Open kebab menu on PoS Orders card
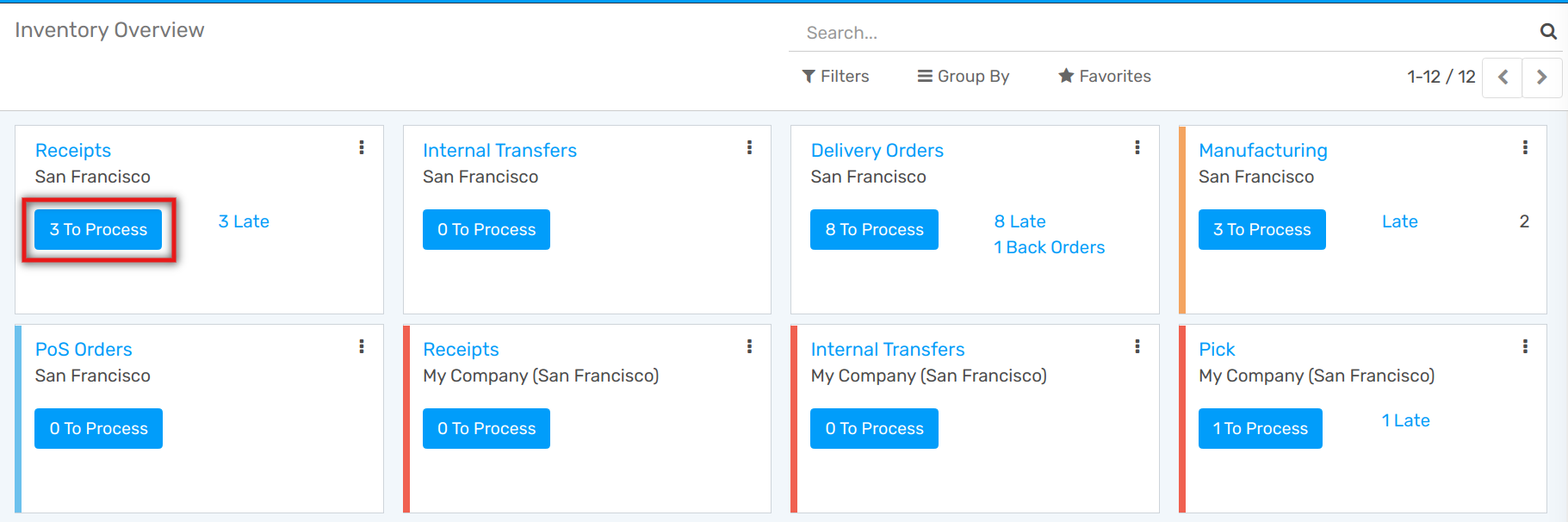The width and height of the screenshot is (1568, 522). [362, 346]
